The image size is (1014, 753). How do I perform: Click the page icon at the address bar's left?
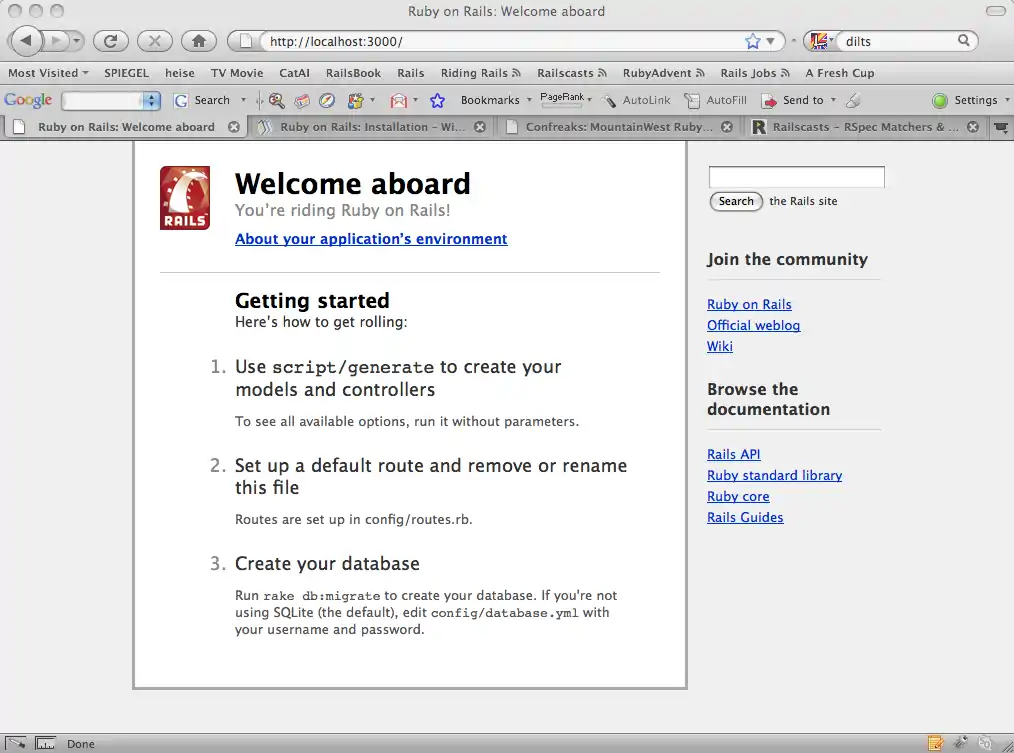tap(246, 41)
